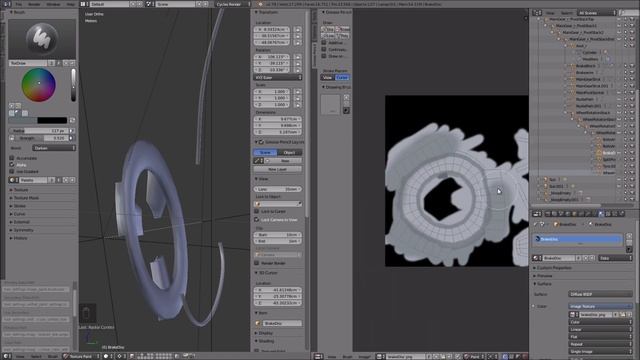
Task: Toggle the Additive Drawing checkbox
Action: tap(324, 42)
